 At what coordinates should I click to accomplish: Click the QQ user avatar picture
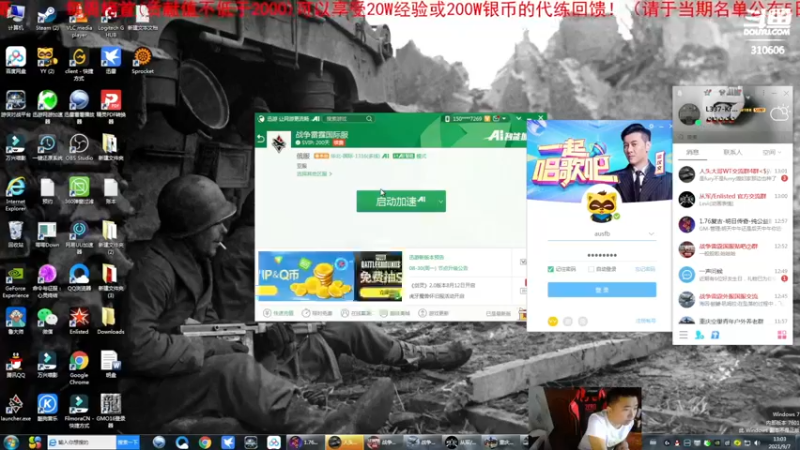(689, 114)
